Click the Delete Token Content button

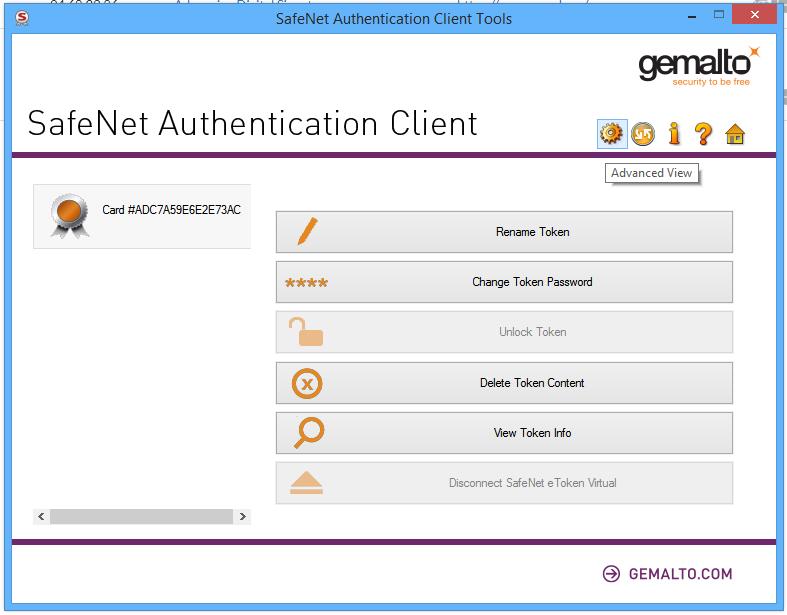click(x=504, y=383)
